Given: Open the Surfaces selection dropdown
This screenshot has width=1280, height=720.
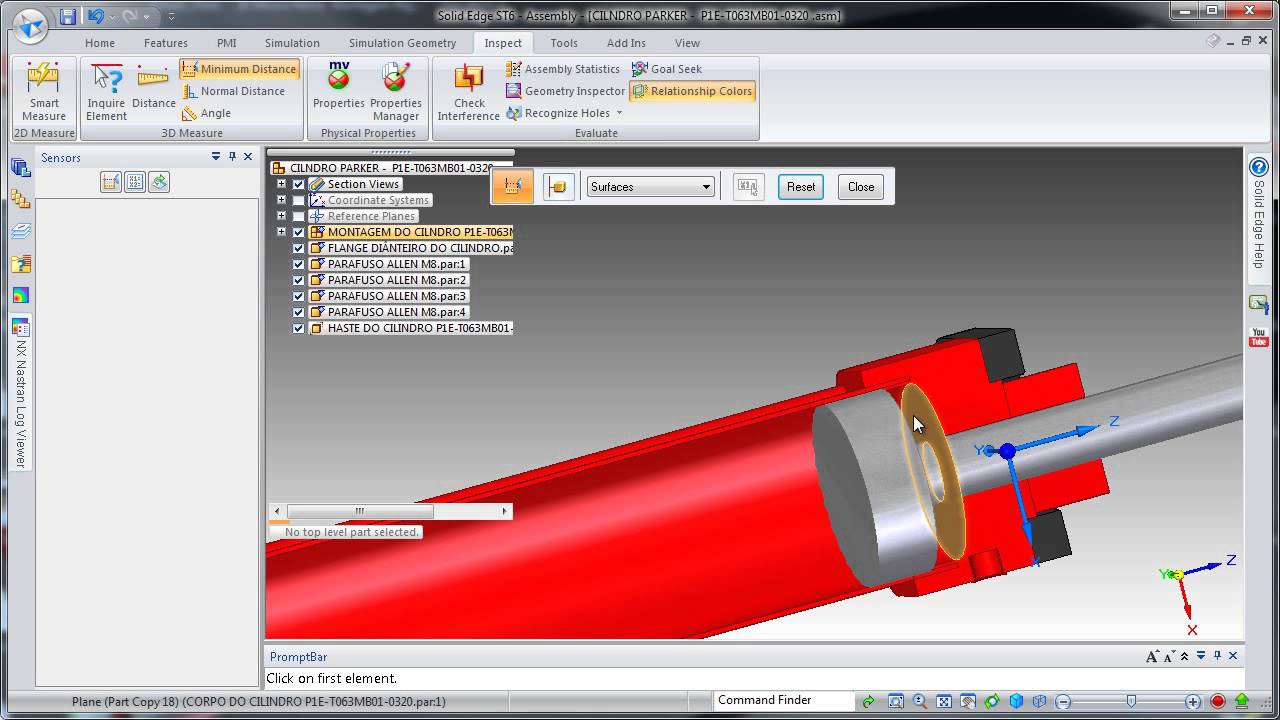Looking at the screenshot, I should pyautogui.click(x=650, y=187).
